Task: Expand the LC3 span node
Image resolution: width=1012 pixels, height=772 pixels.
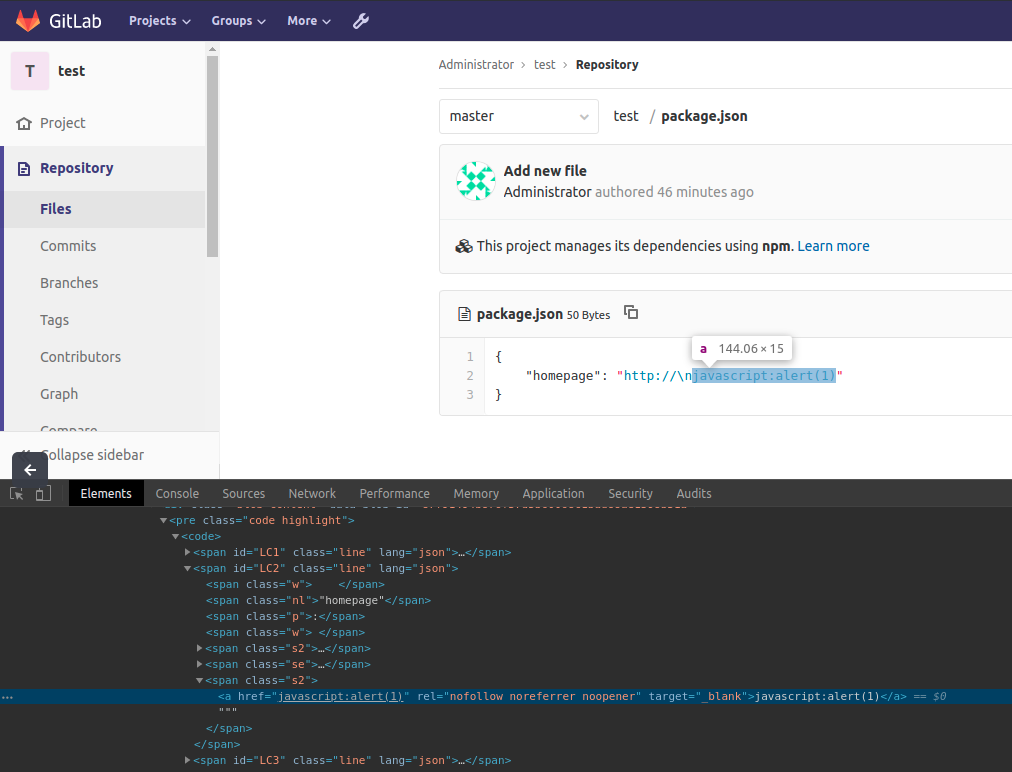Action: [x=188, y=760]
